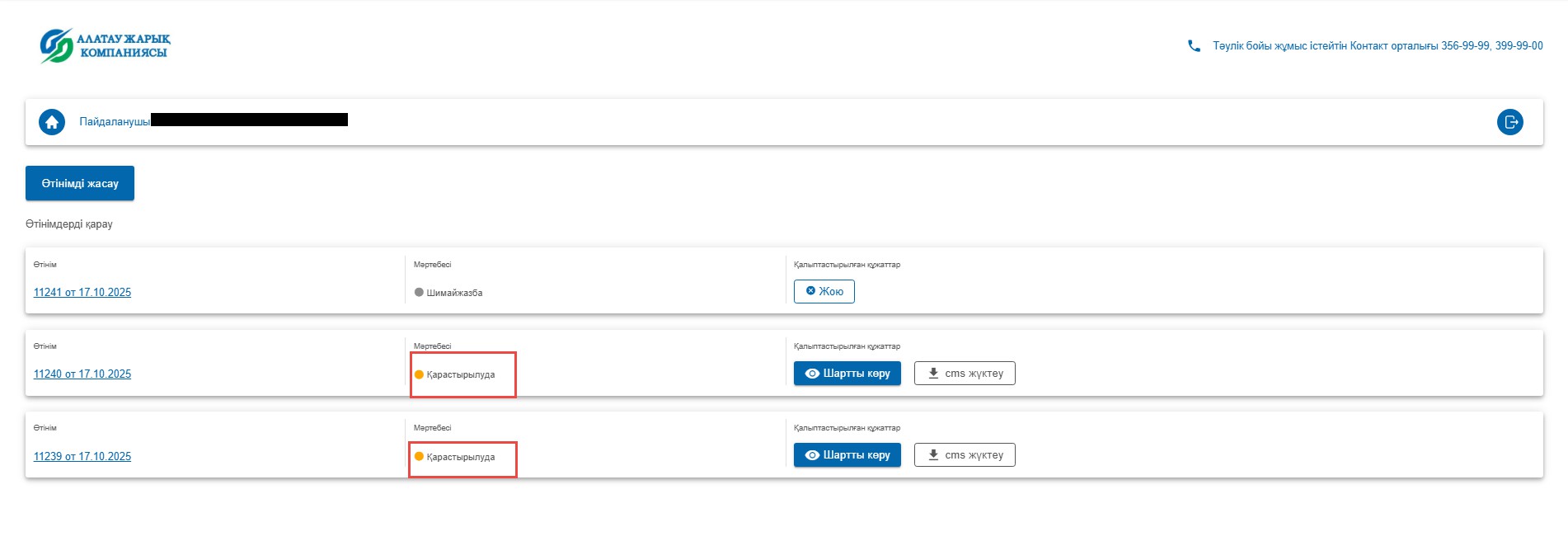
Task: Download cms file for request 11240
Action: tap(965, 374)
